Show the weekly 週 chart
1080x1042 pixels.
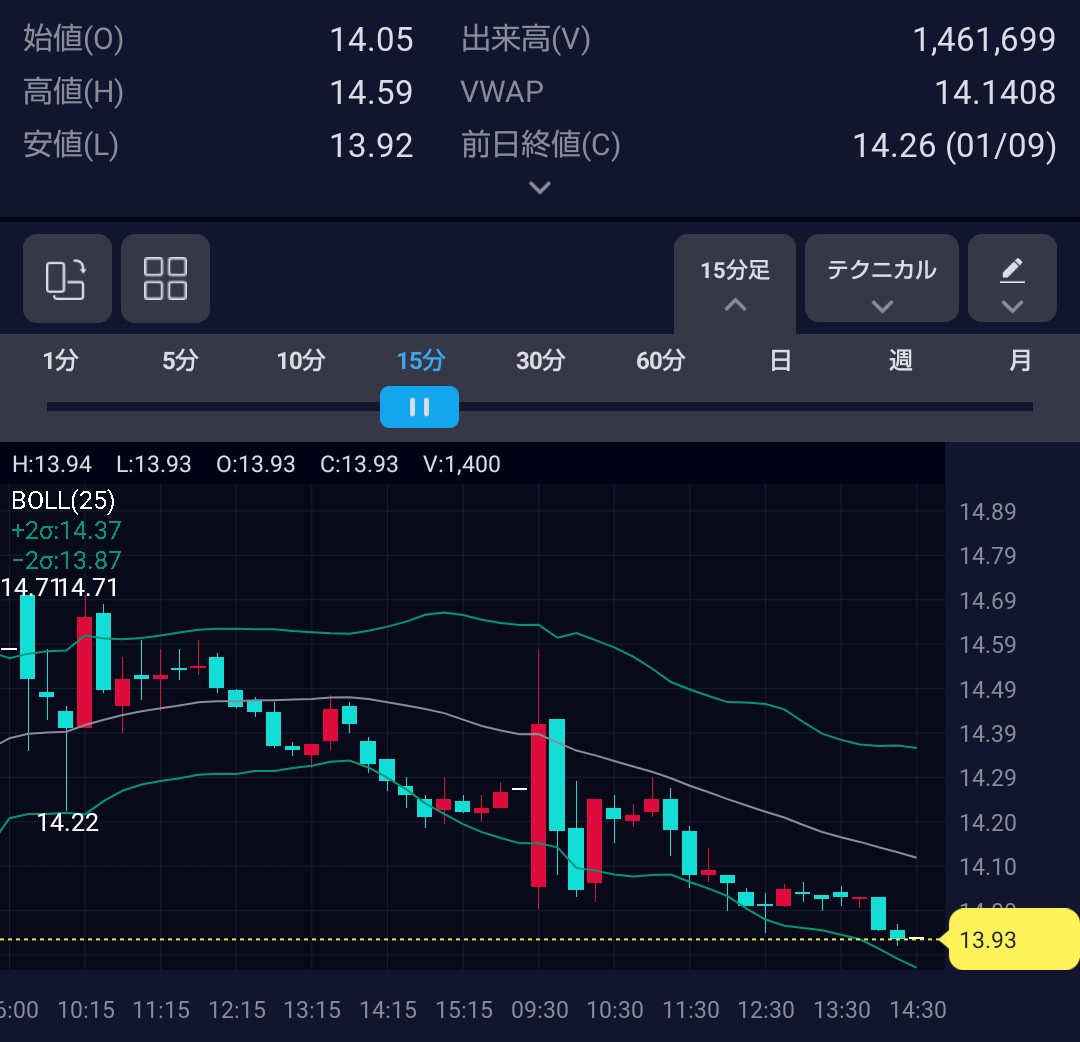click(x=900, y=361)
